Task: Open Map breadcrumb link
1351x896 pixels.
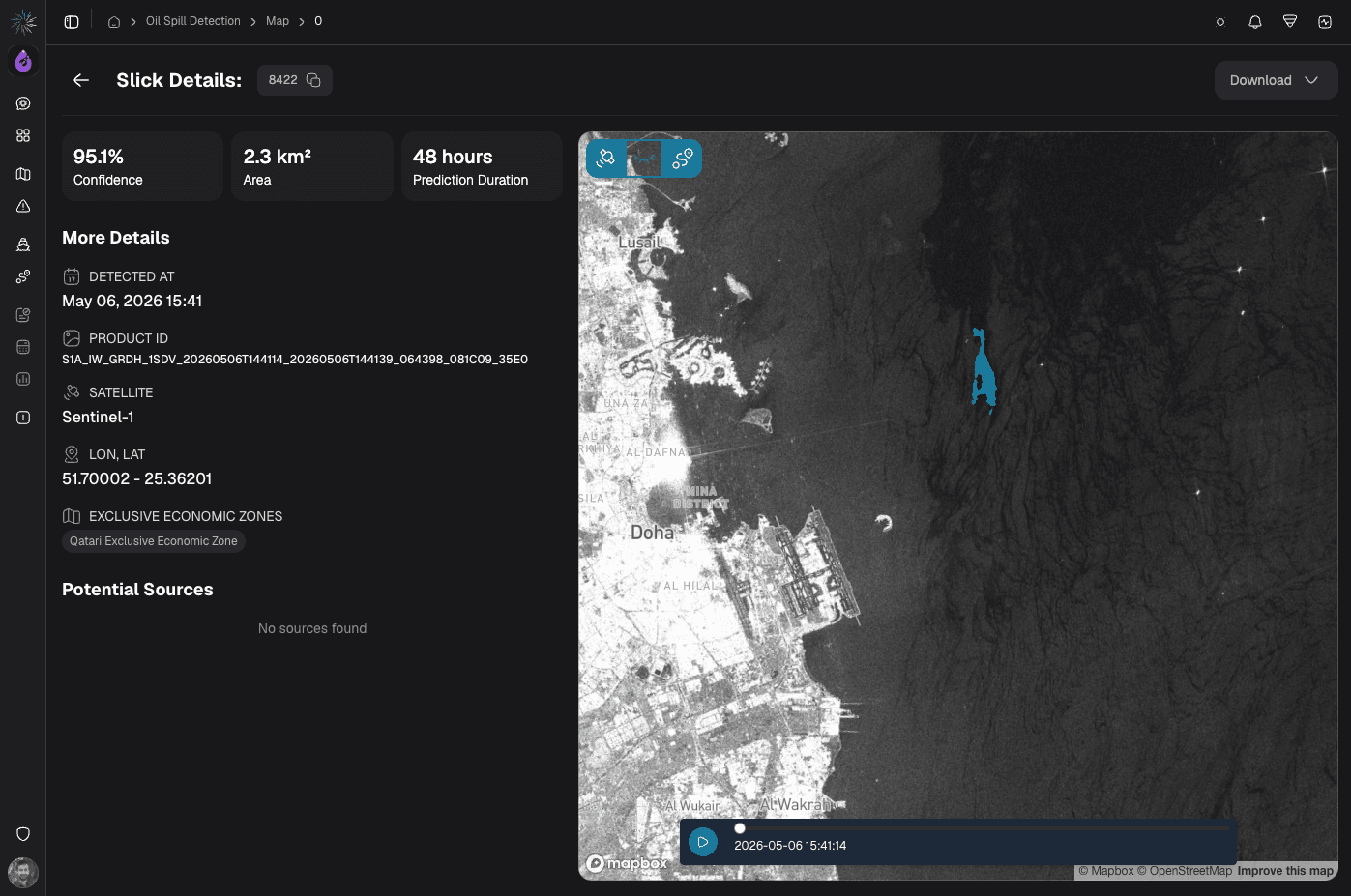Action: [278, 21]
